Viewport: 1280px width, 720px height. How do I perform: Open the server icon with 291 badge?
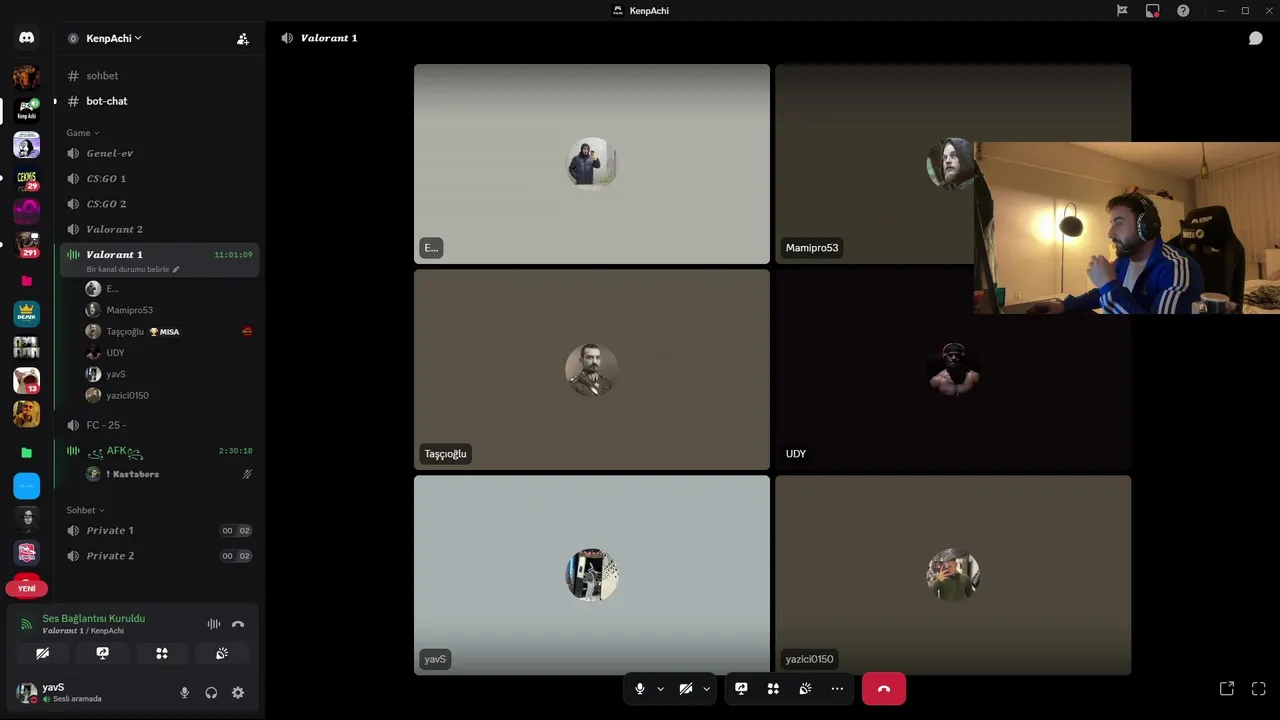click(26, 245)
